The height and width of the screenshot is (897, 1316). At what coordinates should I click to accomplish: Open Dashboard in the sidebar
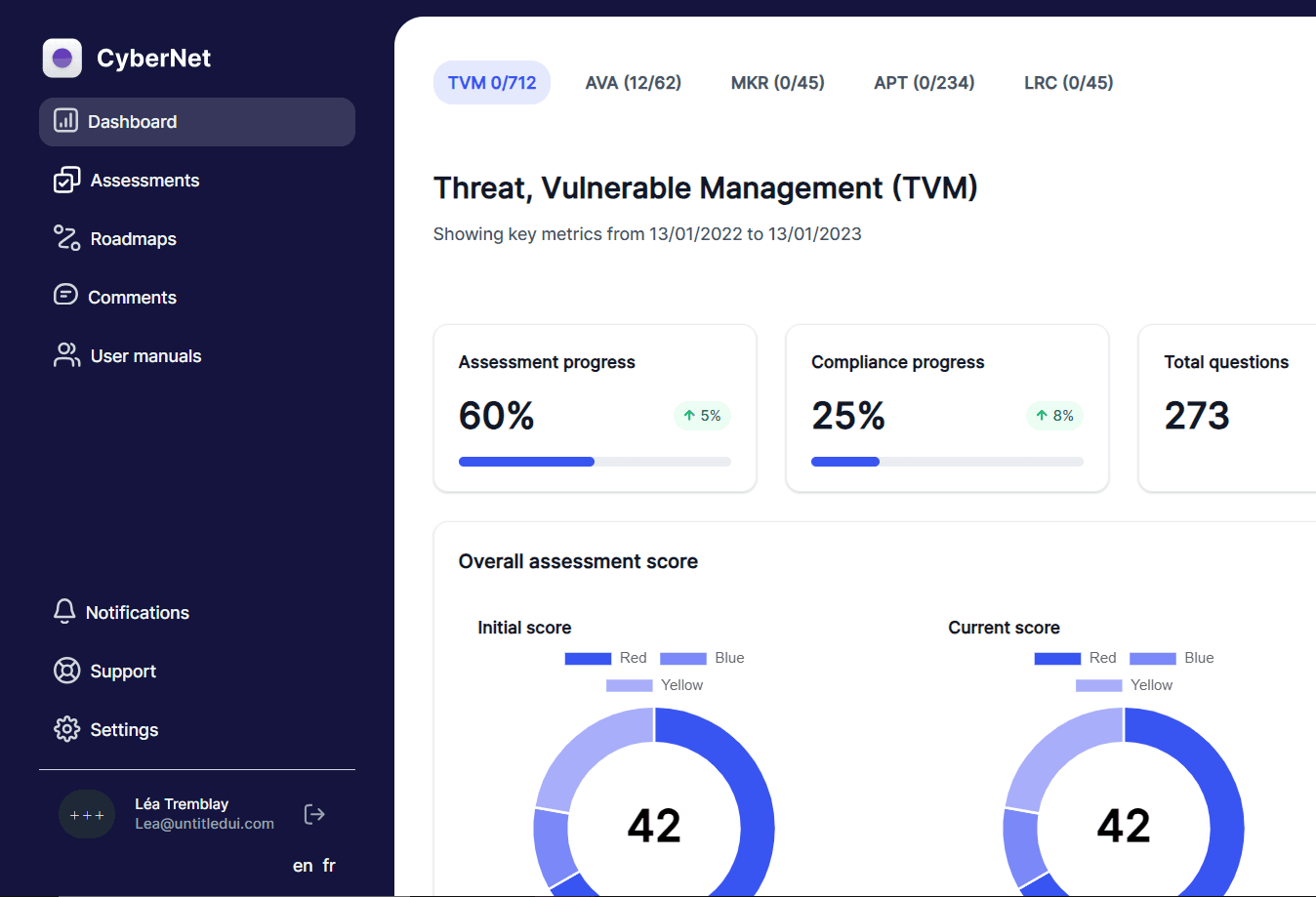click(197, 122)
